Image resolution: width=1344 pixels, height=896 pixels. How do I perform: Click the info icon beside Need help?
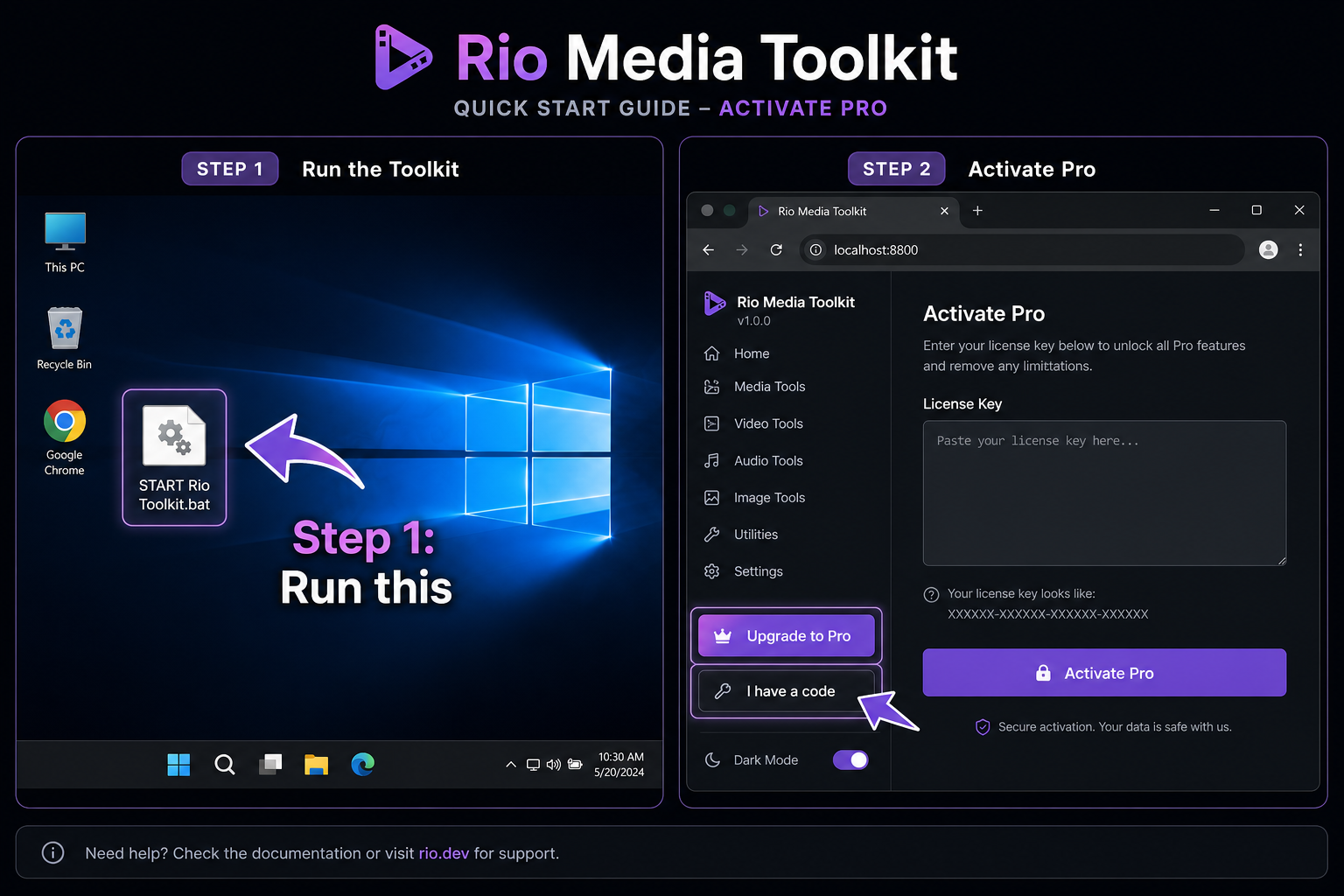tap(52, 852)
